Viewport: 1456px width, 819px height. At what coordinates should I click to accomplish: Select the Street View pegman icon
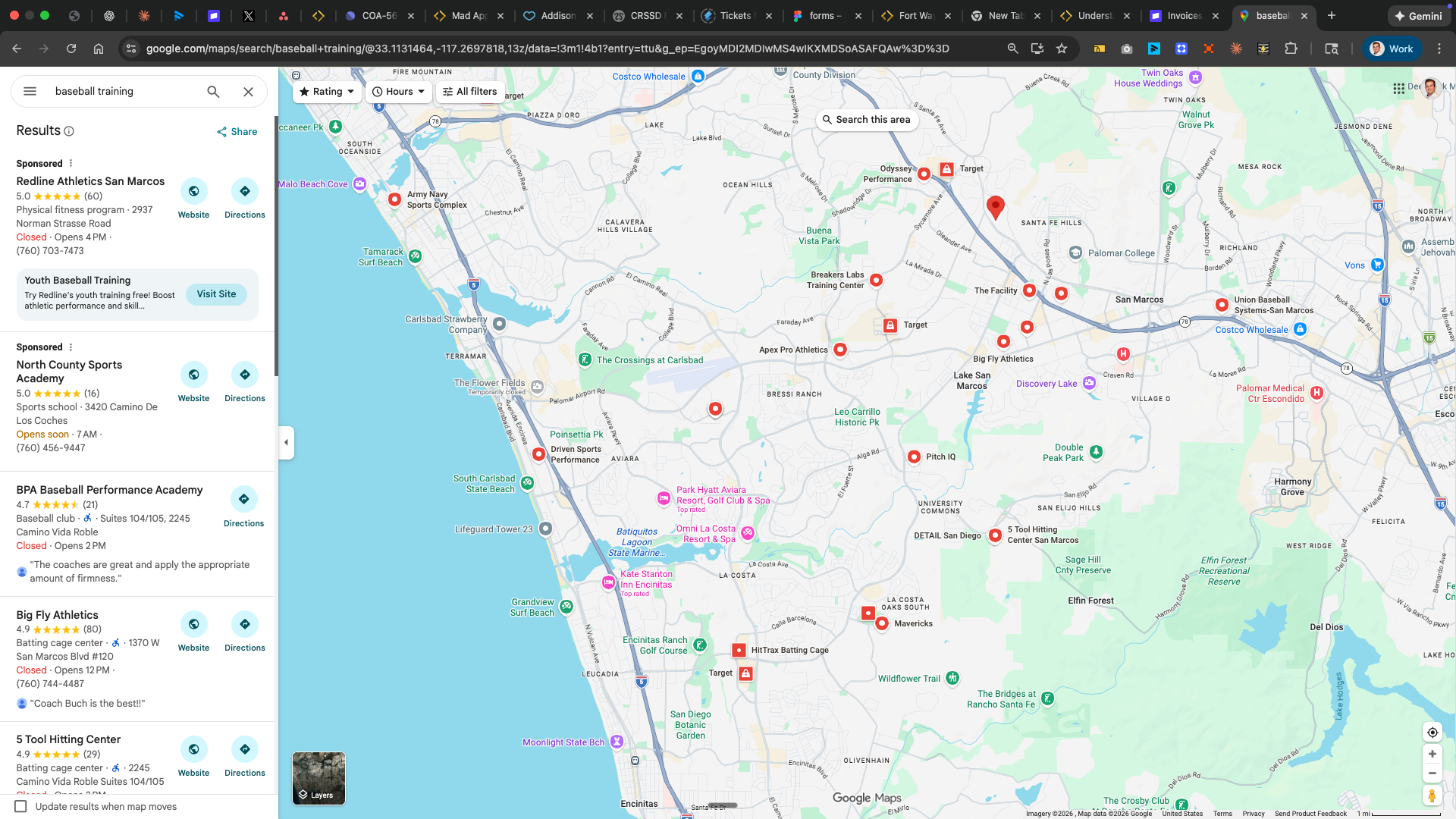click(1432, 795)
